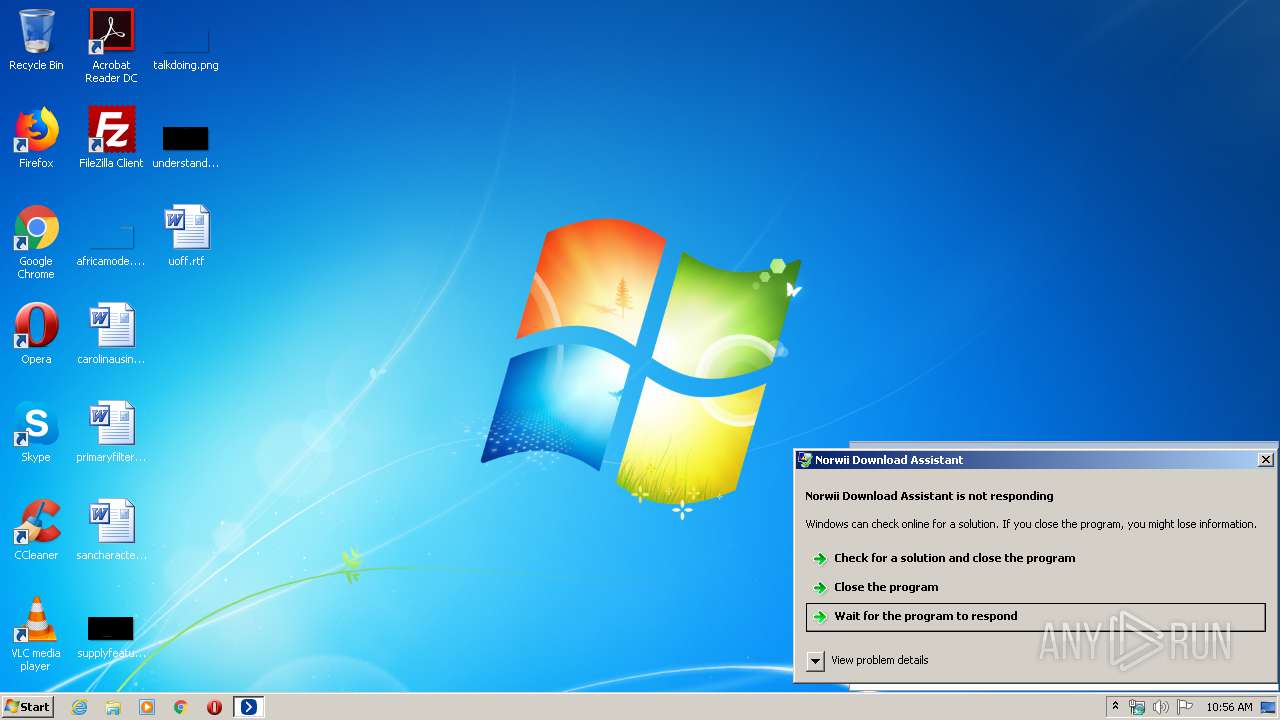Select the sancharacte... Word document
1280x720 pixels.
(x=111, y=530)
